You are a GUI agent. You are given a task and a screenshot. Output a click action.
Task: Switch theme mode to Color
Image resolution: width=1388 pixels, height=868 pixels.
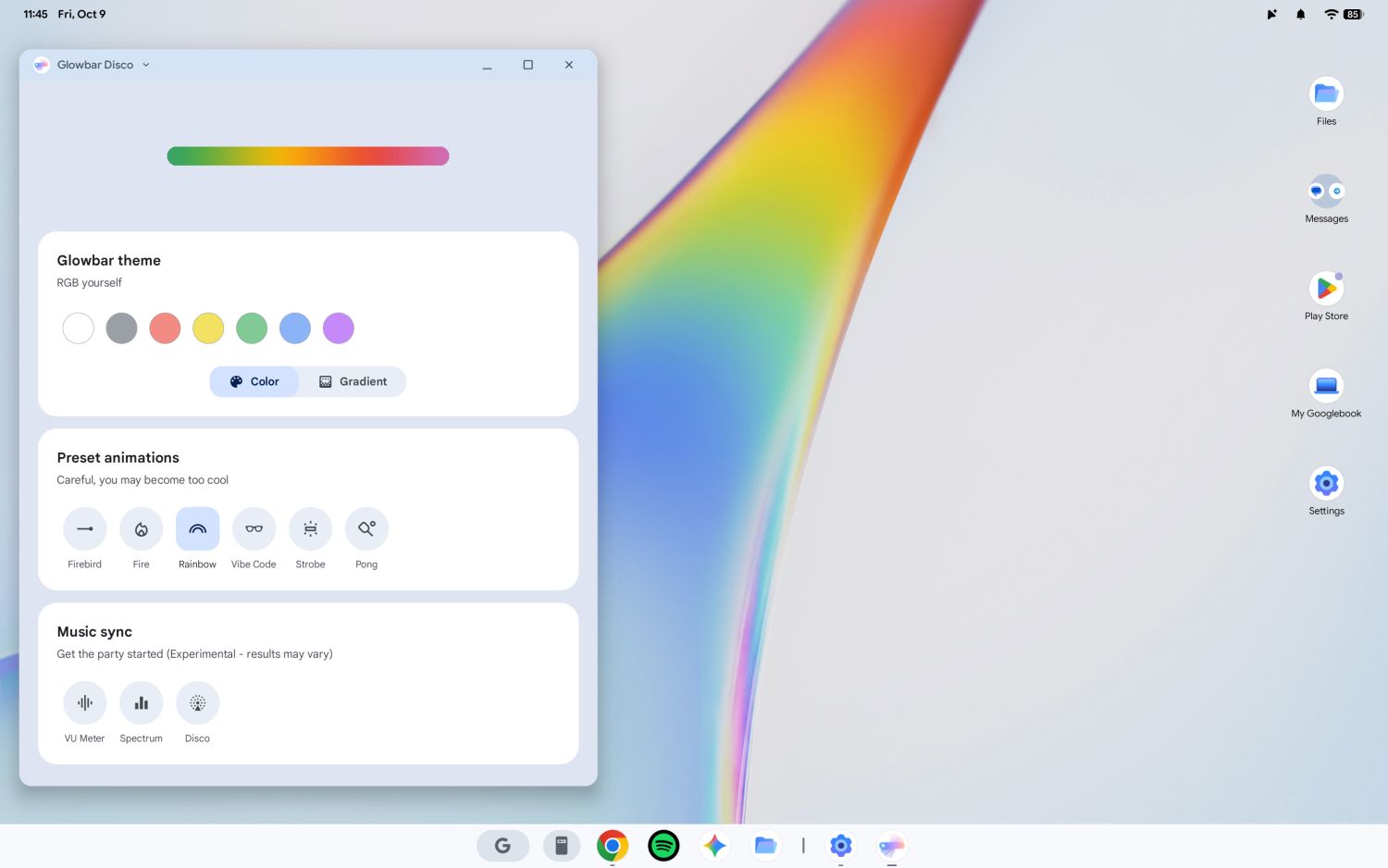click(x=254, y=381)
